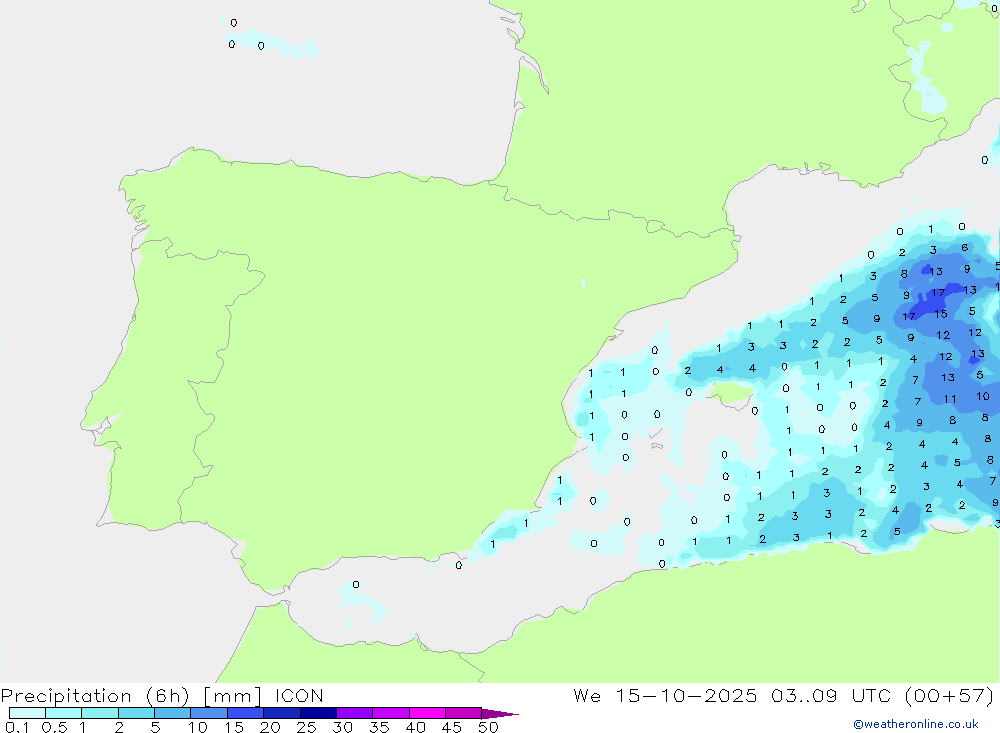
Task: Click the "30" legend label
Action: 342,727
